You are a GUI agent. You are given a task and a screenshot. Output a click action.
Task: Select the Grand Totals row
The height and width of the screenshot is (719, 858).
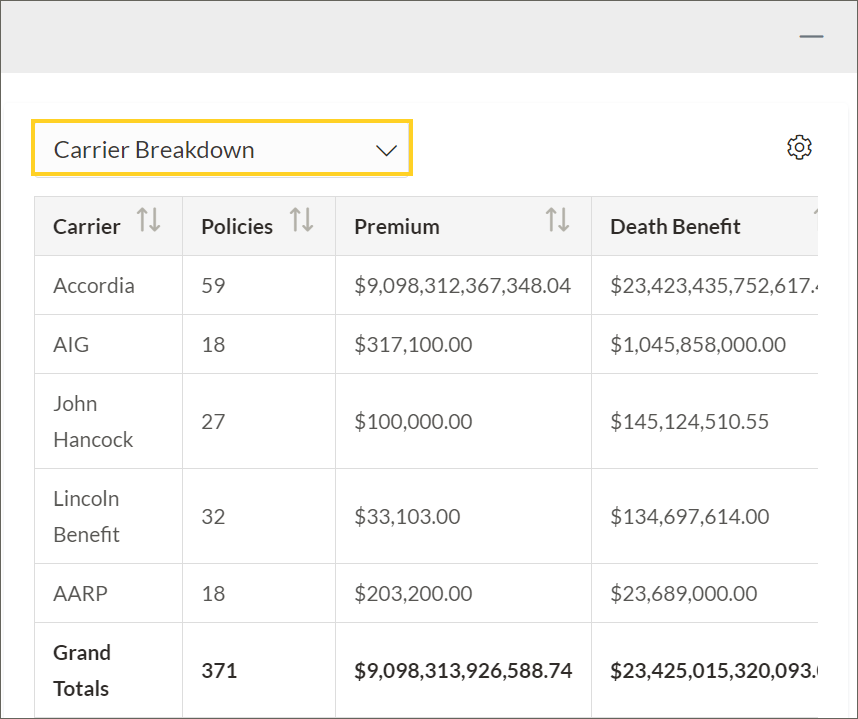(82, 670)
